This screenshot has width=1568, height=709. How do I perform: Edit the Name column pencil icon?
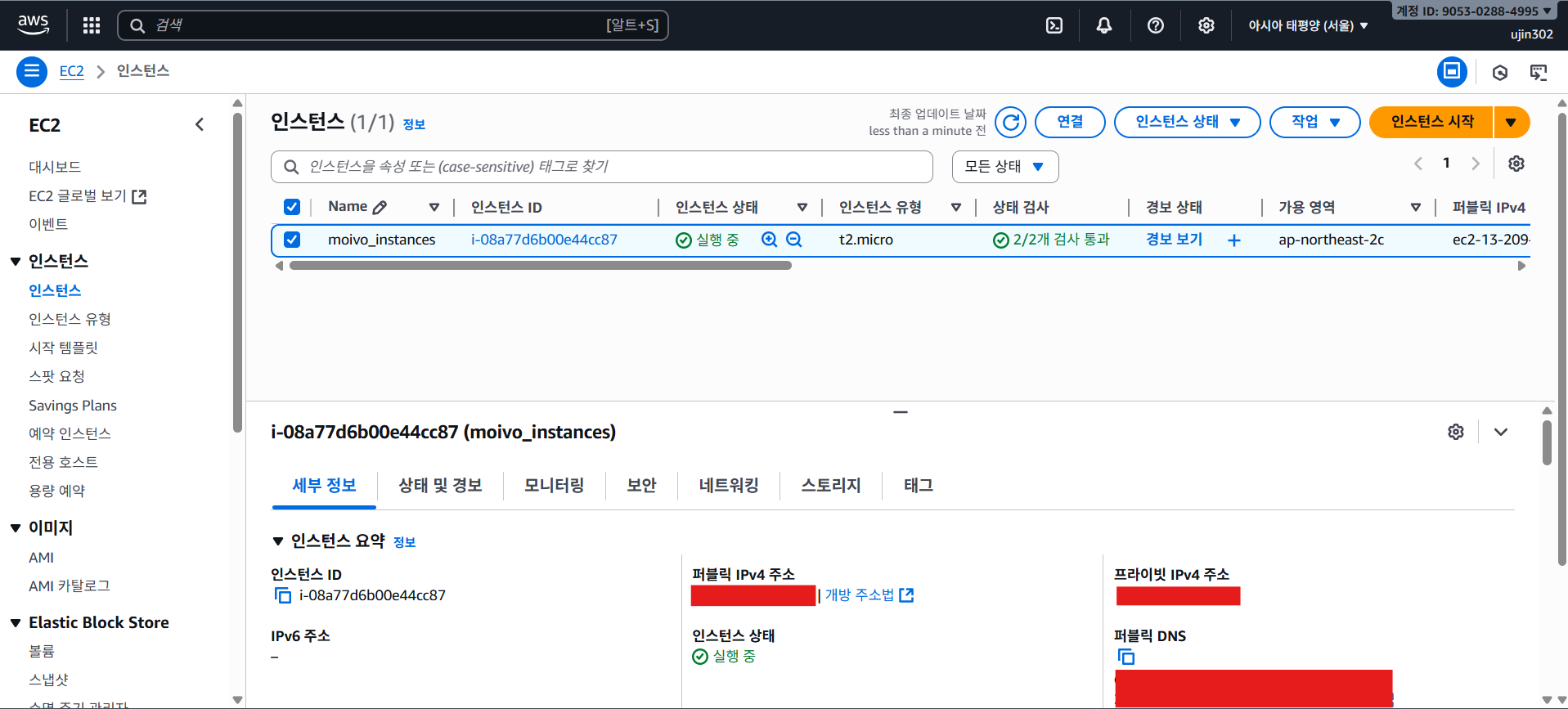(380, 208)
